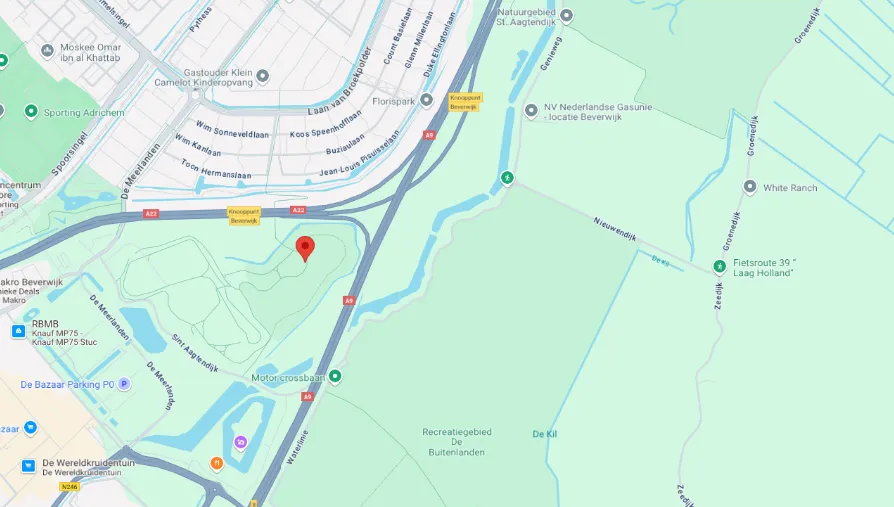Select the Motor crossbaan green marker icon

point(335,376)
